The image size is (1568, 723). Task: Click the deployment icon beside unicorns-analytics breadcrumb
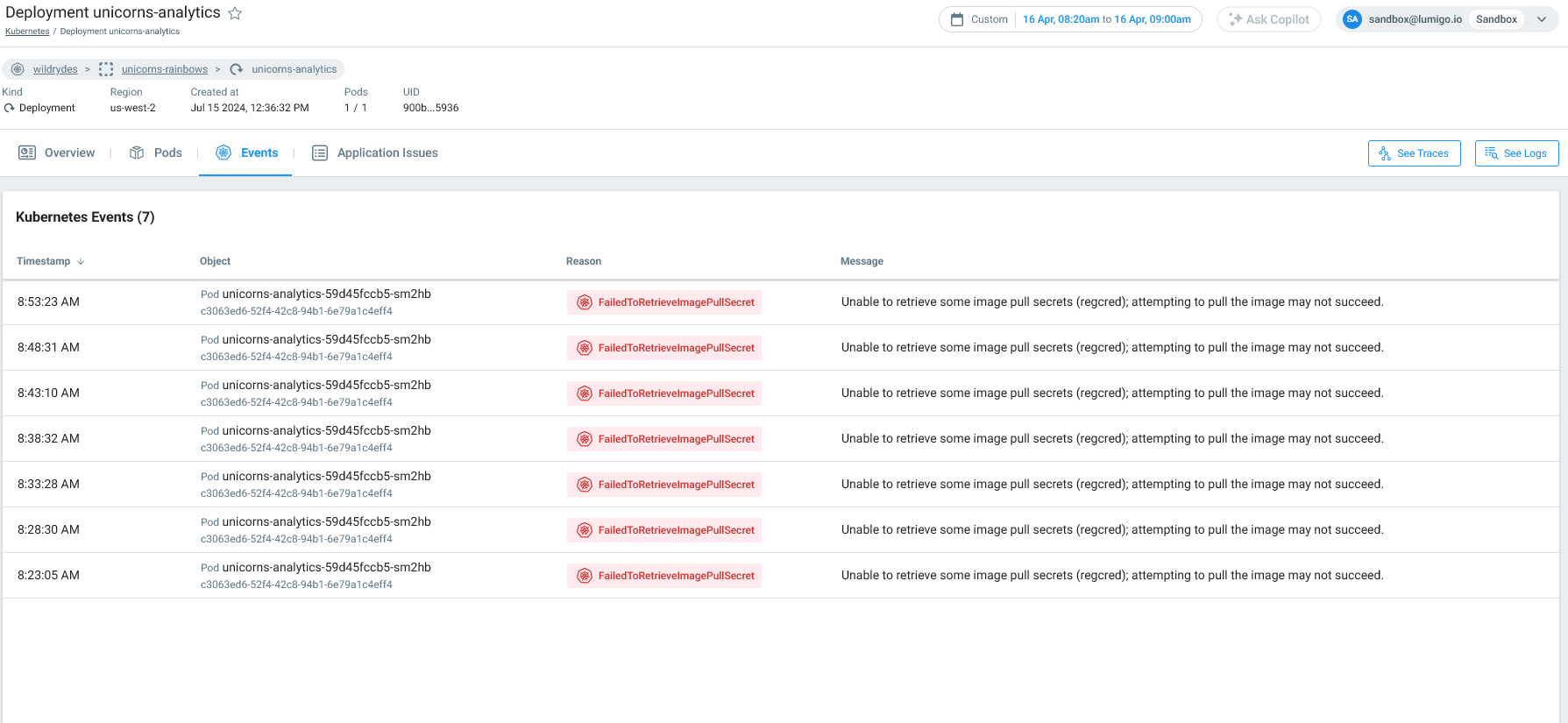pos(236,69)
